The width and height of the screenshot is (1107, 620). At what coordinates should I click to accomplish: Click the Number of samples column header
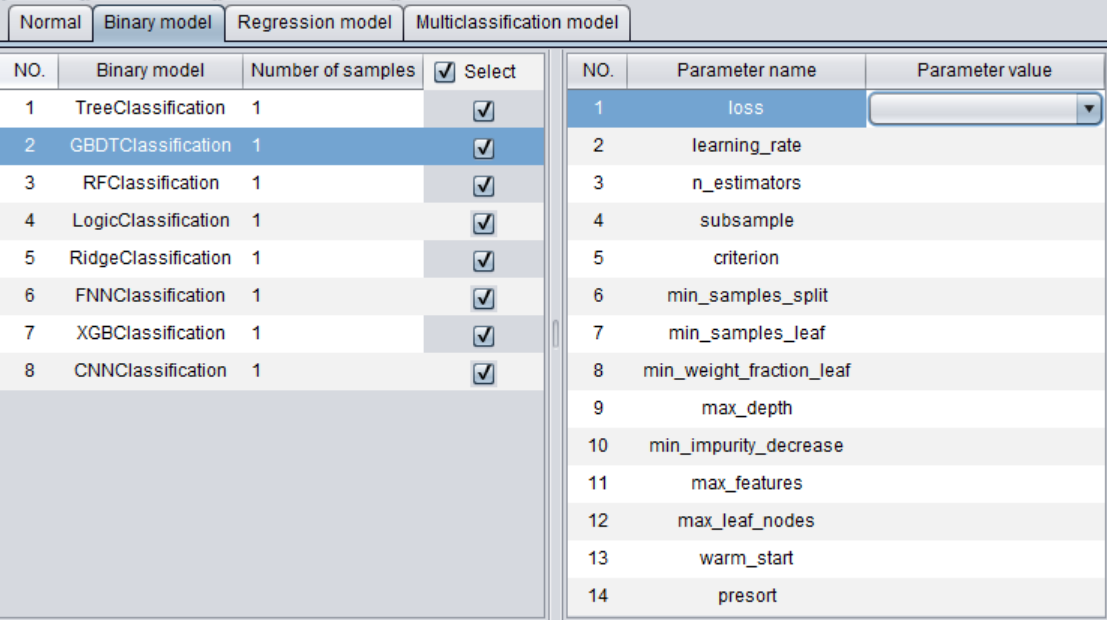[332, 71]
